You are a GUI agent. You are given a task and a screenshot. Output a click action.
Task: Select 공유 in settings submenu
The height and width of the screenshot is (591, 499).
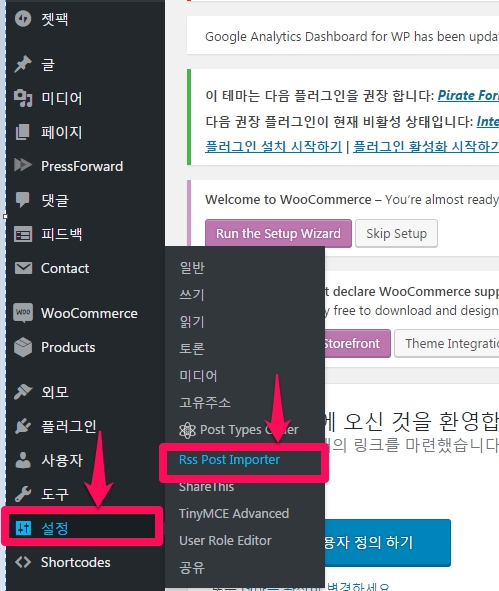tap(192, 568)
